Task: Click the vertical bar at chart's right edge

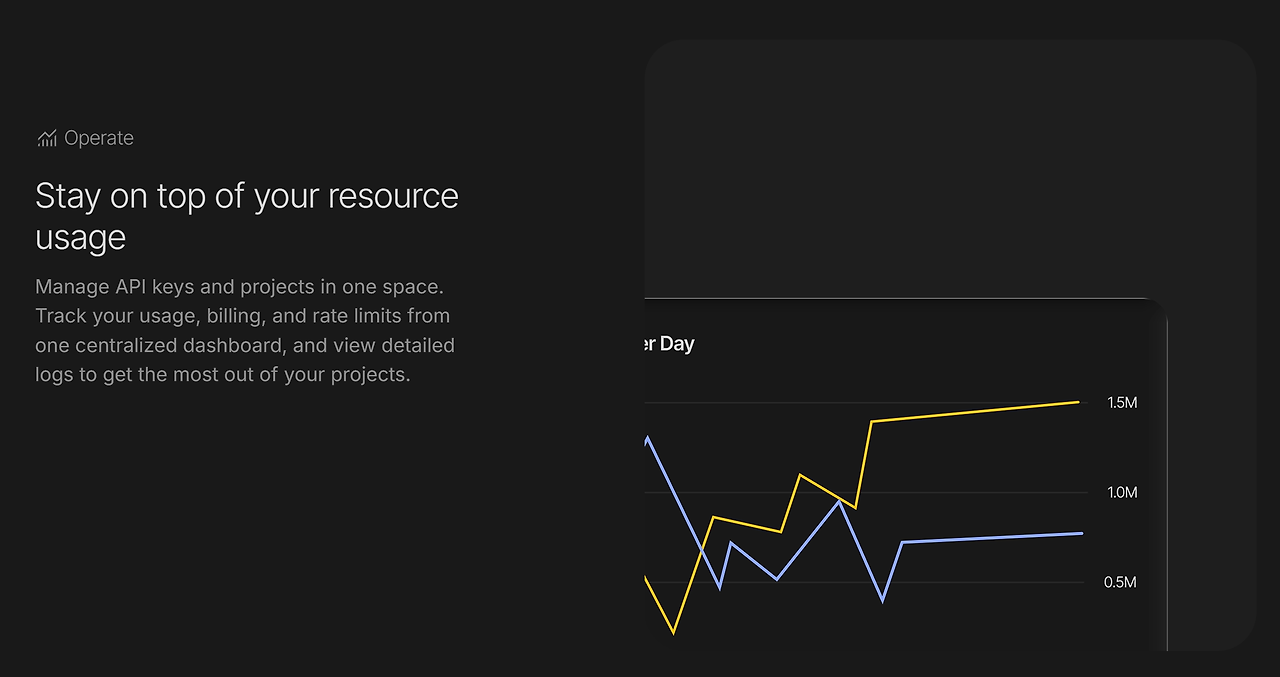Action: [1167, 480]
